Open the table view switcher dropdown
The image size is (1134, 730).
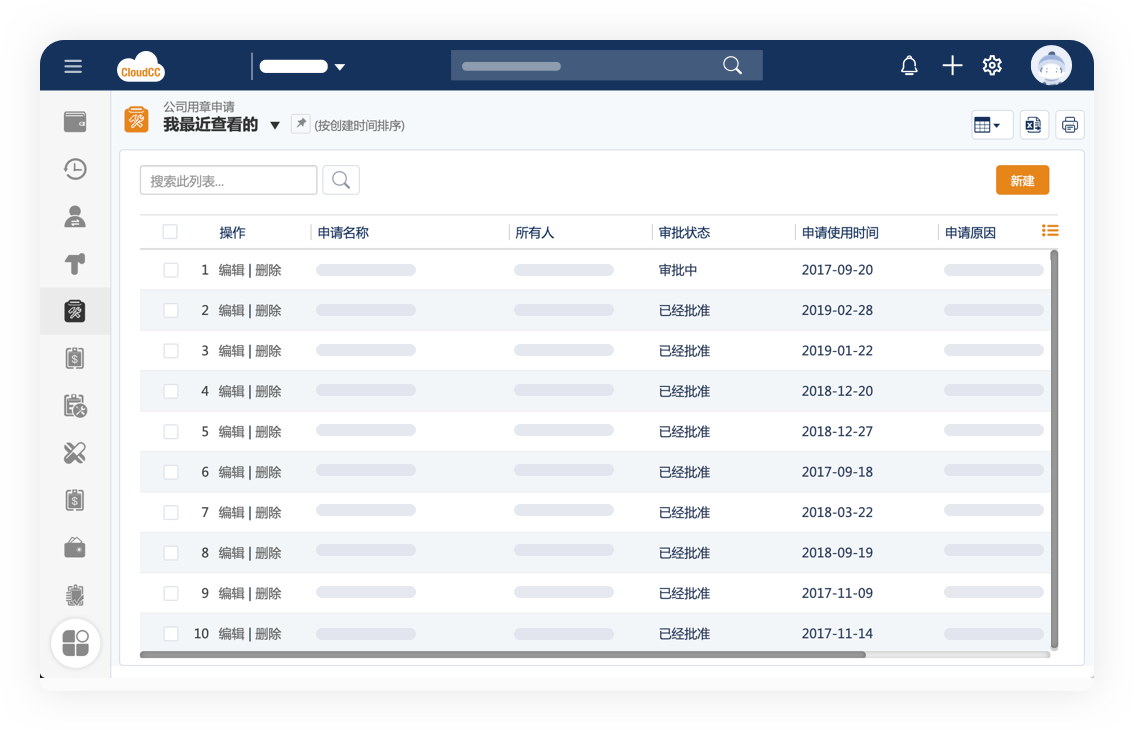[991, 125]
